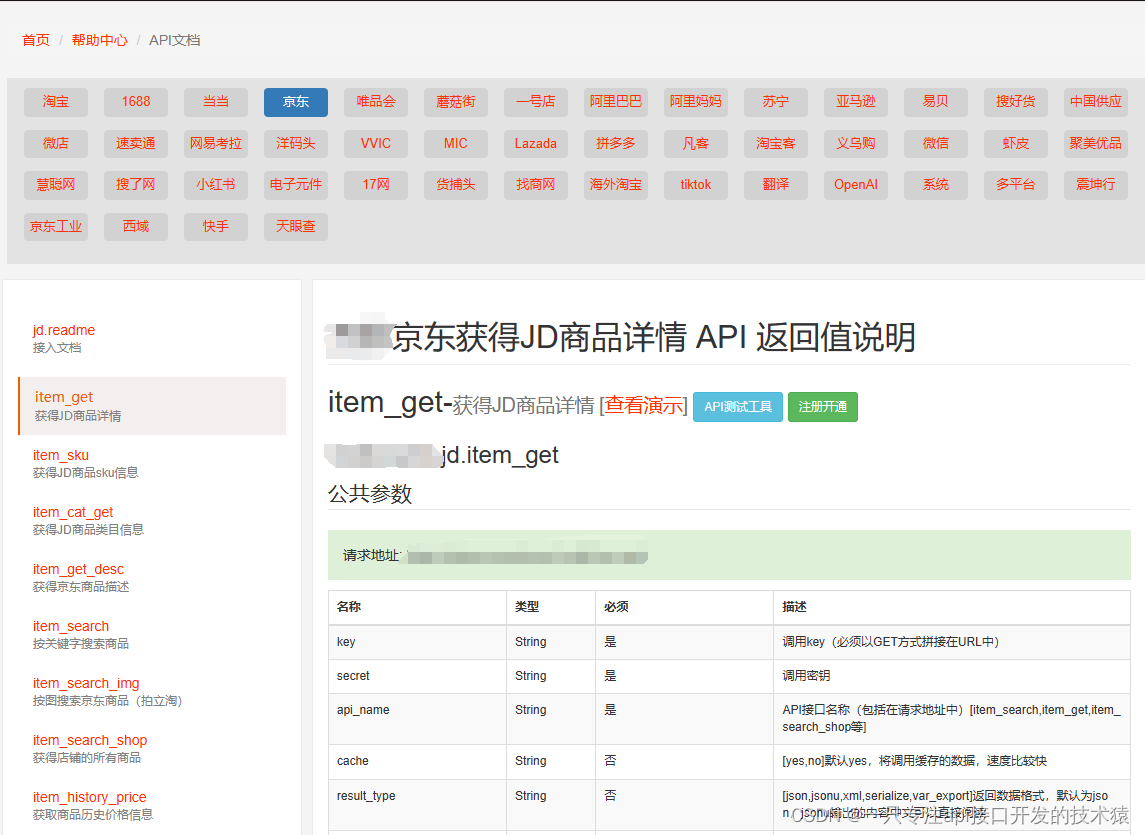Choose the 虾皮 platform button
1145x835 pixels.
pos(1015,144)
